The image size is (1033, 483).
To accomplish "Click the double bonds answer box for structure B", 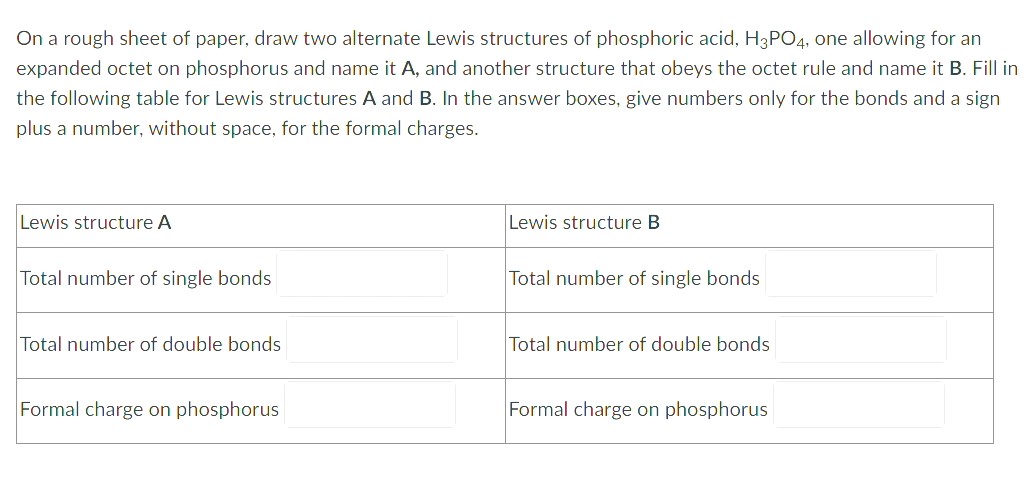I will click(860, 339).
